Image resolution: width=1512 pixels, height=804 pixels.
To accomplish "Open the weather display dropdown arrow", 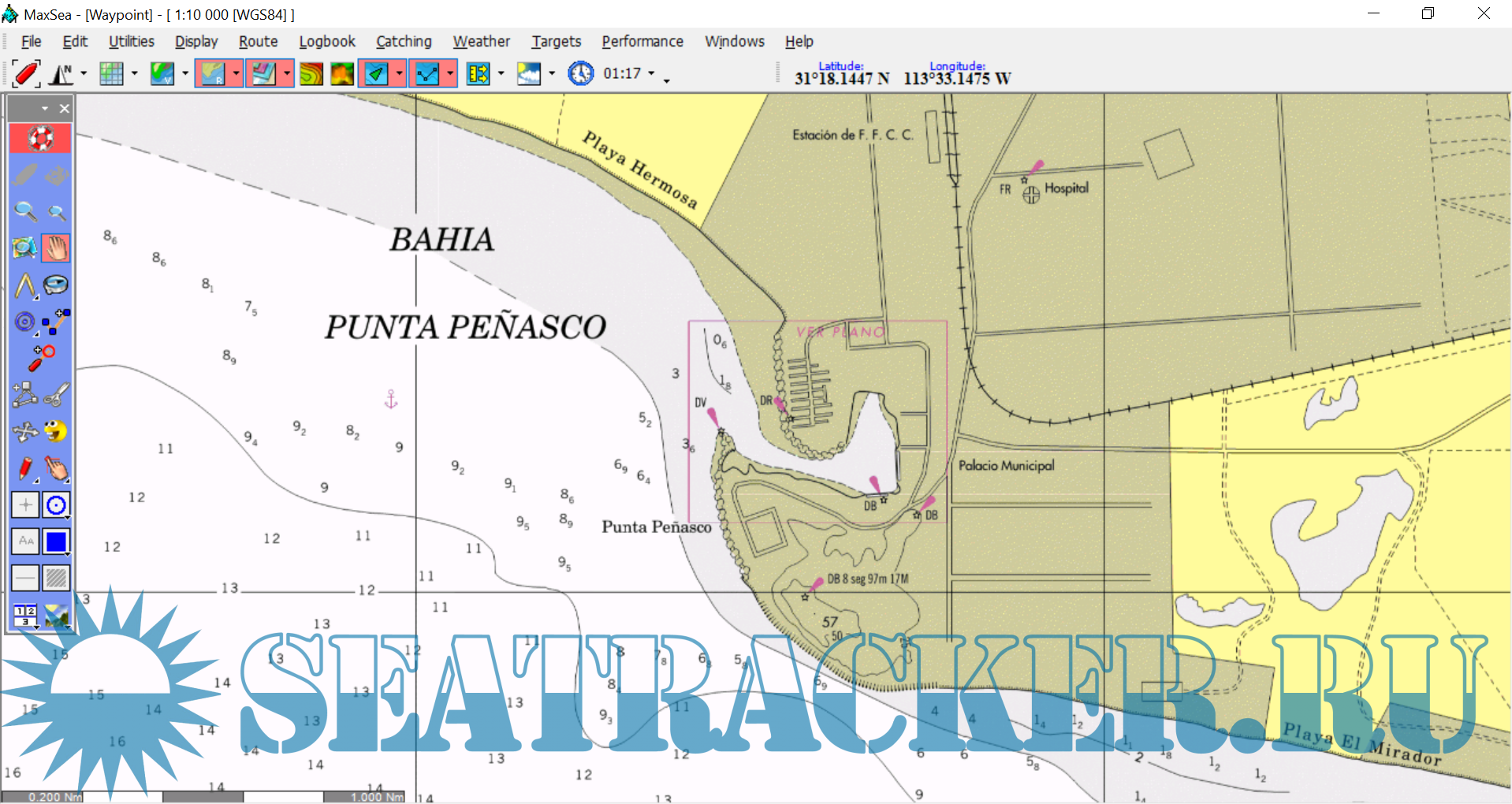I will pyautogui.click(x=551, y=74).
